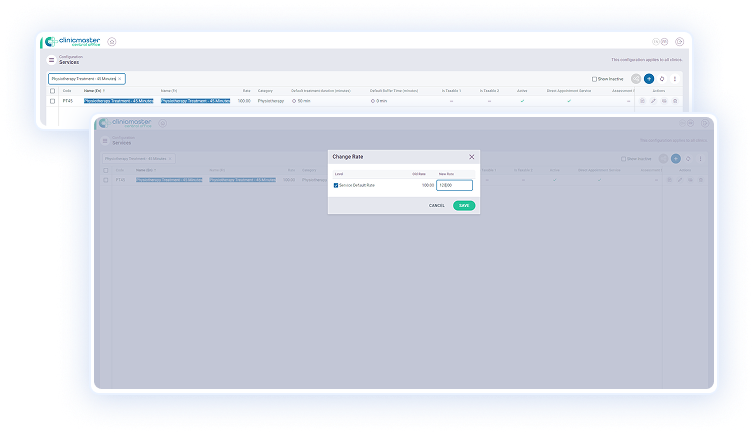Toggle the Service Default Rate checkbox
Screen dimensions: 753x433
click(336, 185)
